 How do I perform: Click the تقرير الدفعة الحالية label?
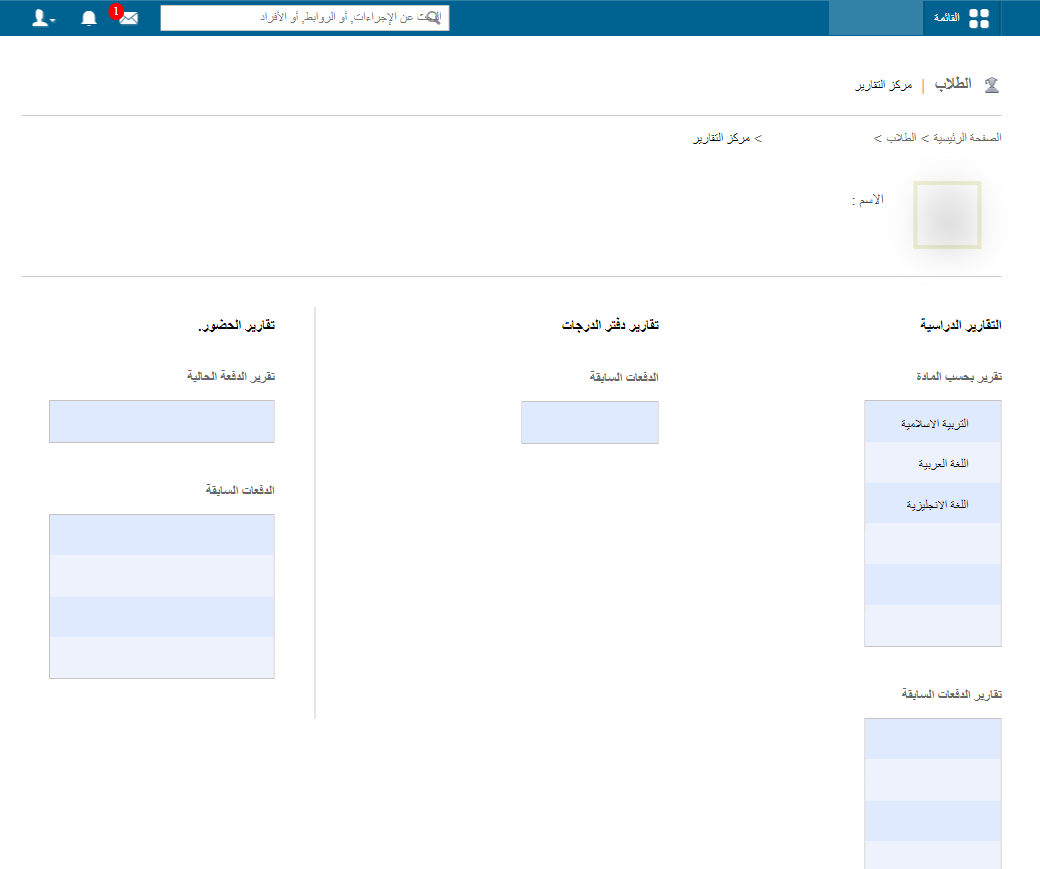pyautogui.click(x=231, y=376)
